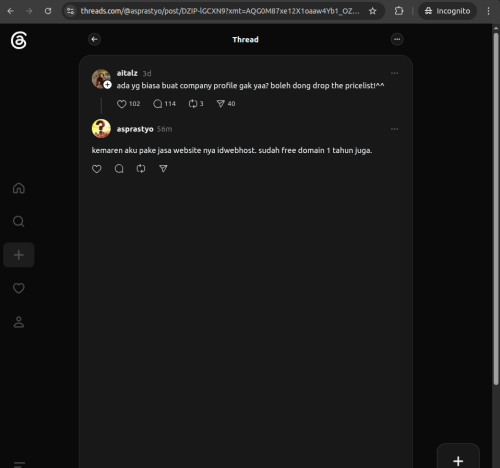Viewport: 500px width, 468px height.
Task: Open the Home feed from the sidebar
Action: [19, 188]
